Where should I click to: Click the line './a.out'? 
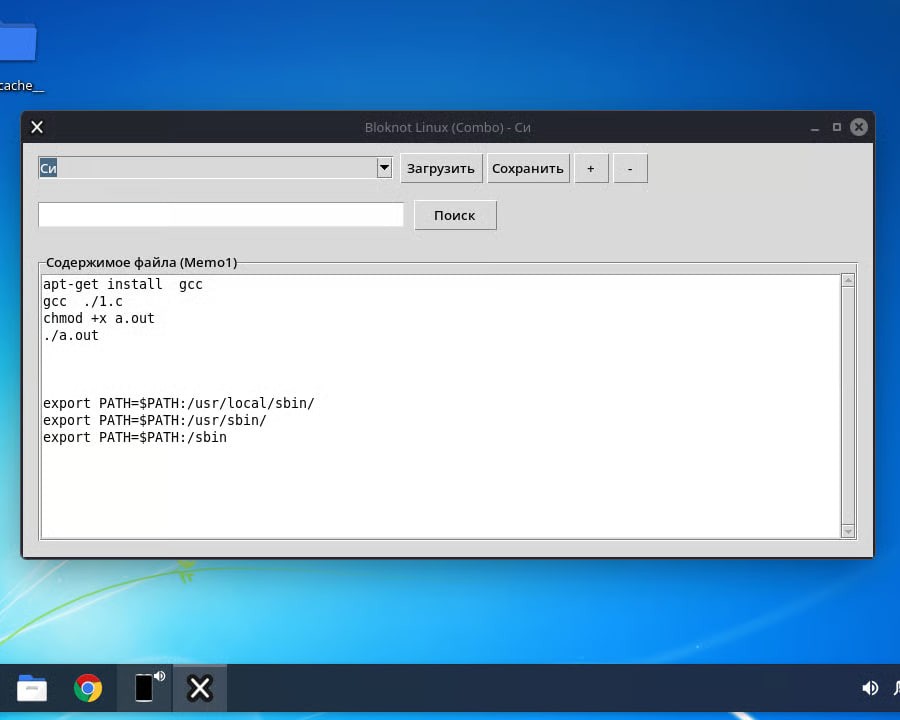point(71,335)
